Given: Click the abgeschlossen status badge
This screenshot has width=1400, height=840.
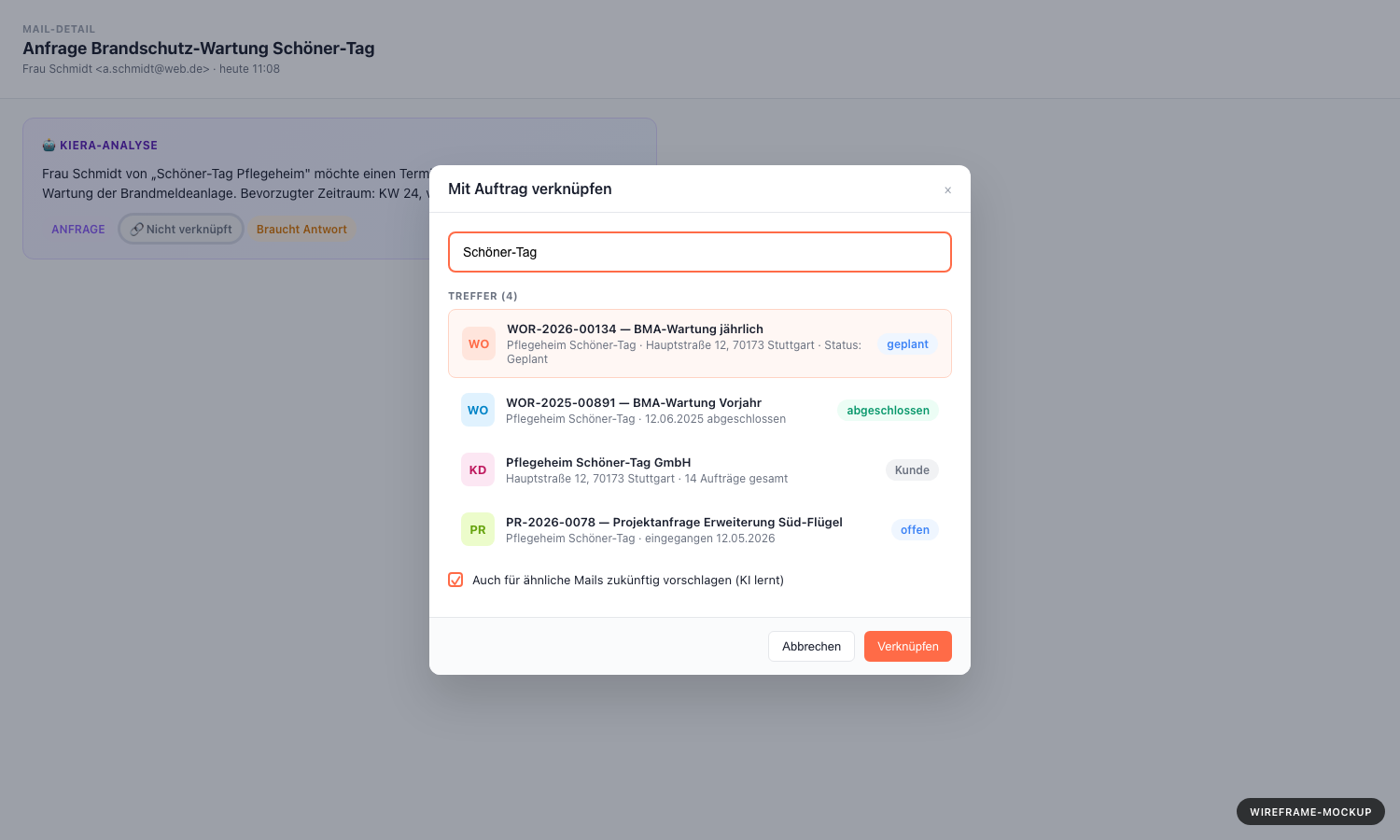Looking at the screenshot, I should [x=888, y=411].
